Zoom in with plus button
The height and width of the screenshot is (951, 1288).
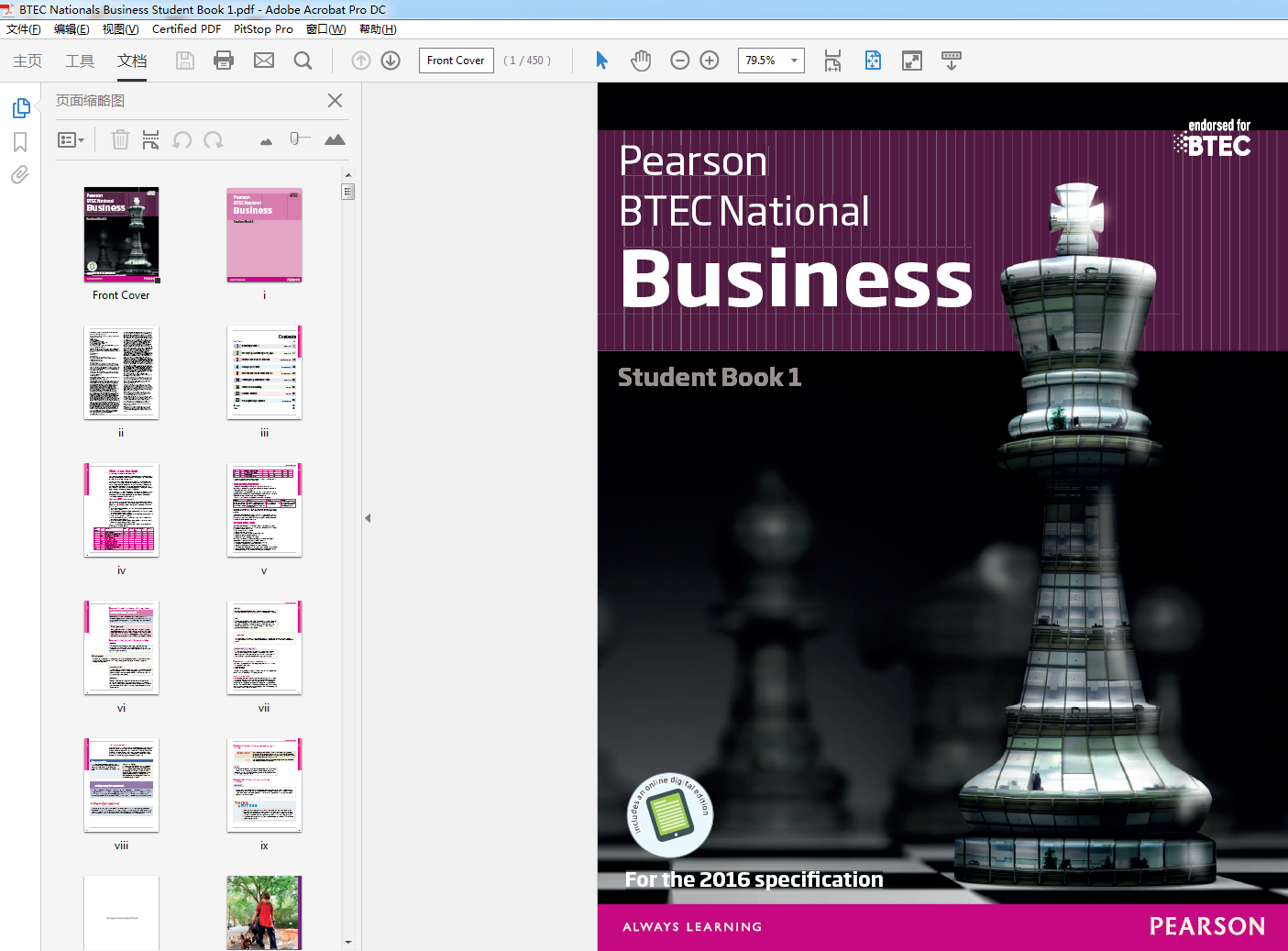point(710,61)
